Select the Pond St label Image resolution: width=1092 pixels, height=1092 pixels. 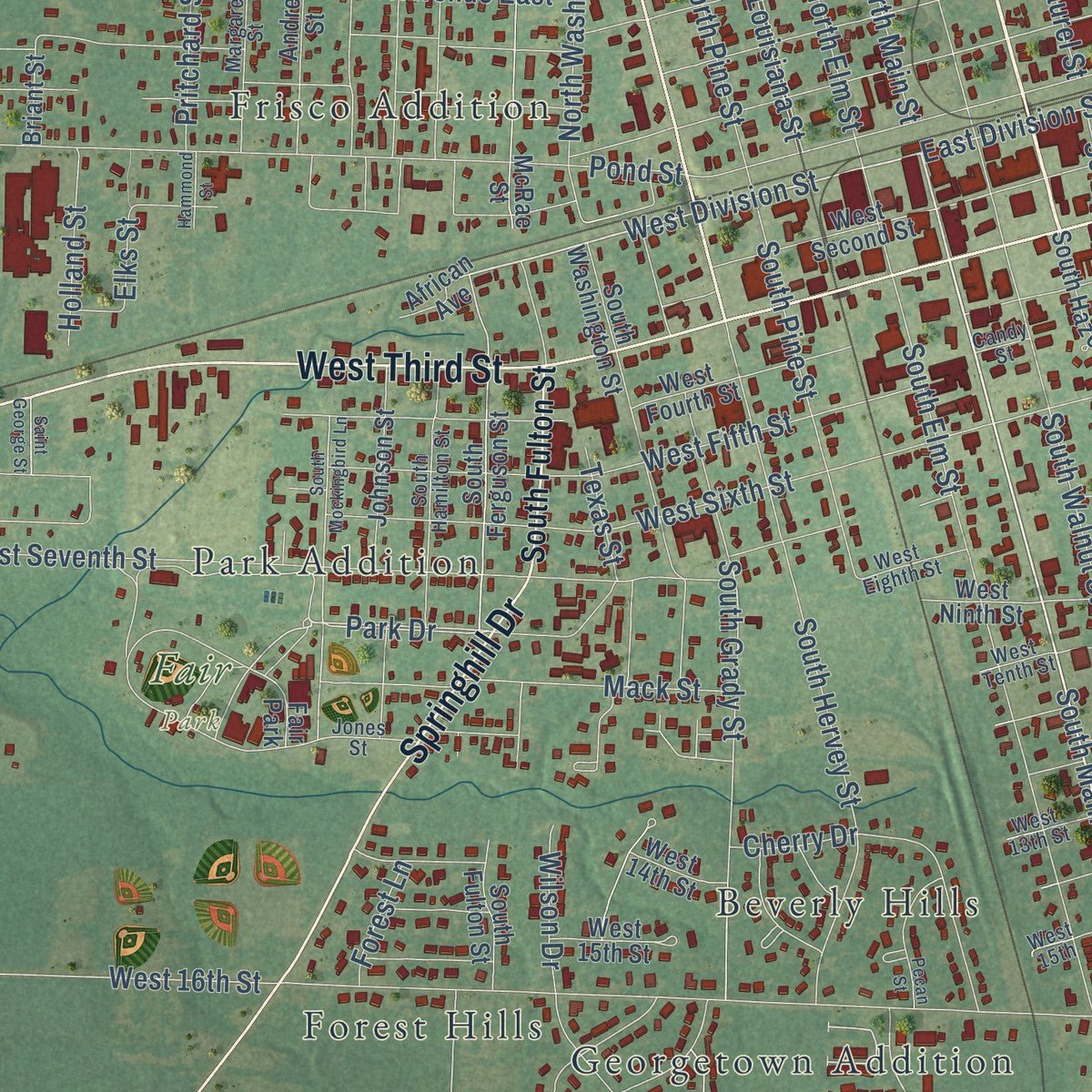coord(635,168)
